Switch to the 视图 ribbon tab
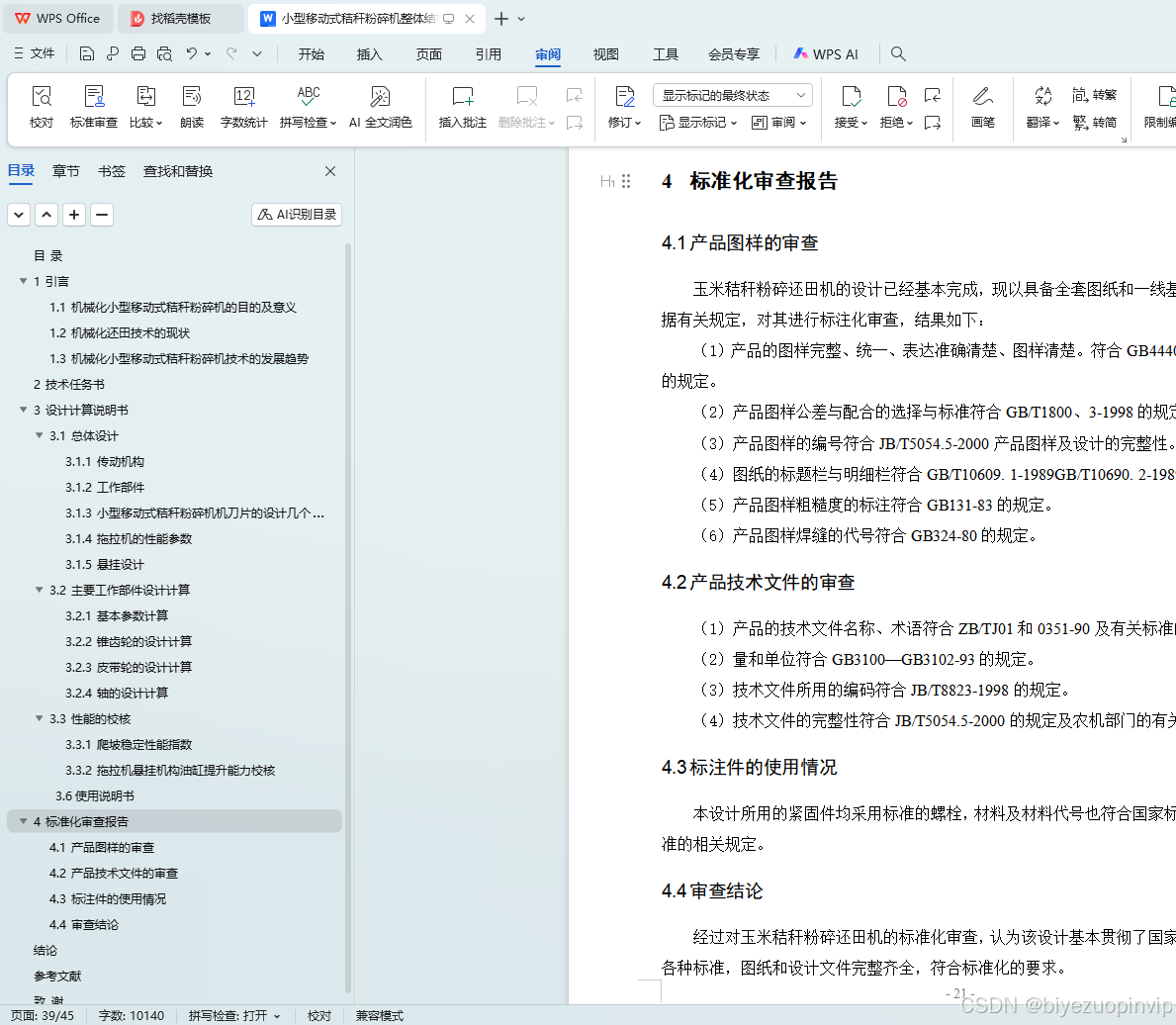This screenshot has height=1025, width=1176. [606, 54]
